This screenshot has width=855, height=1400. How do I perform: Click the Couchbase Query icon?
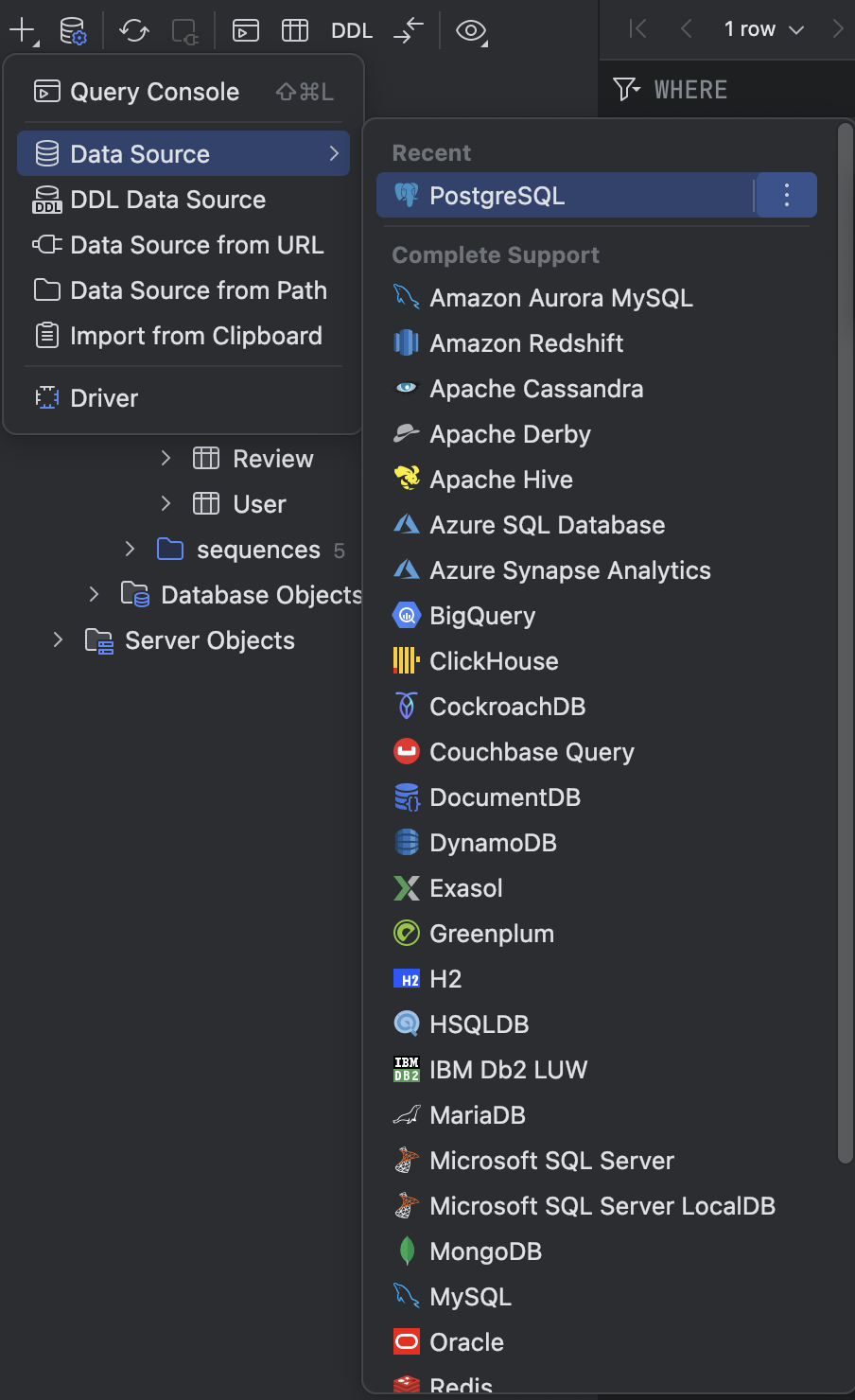[407, 751]
